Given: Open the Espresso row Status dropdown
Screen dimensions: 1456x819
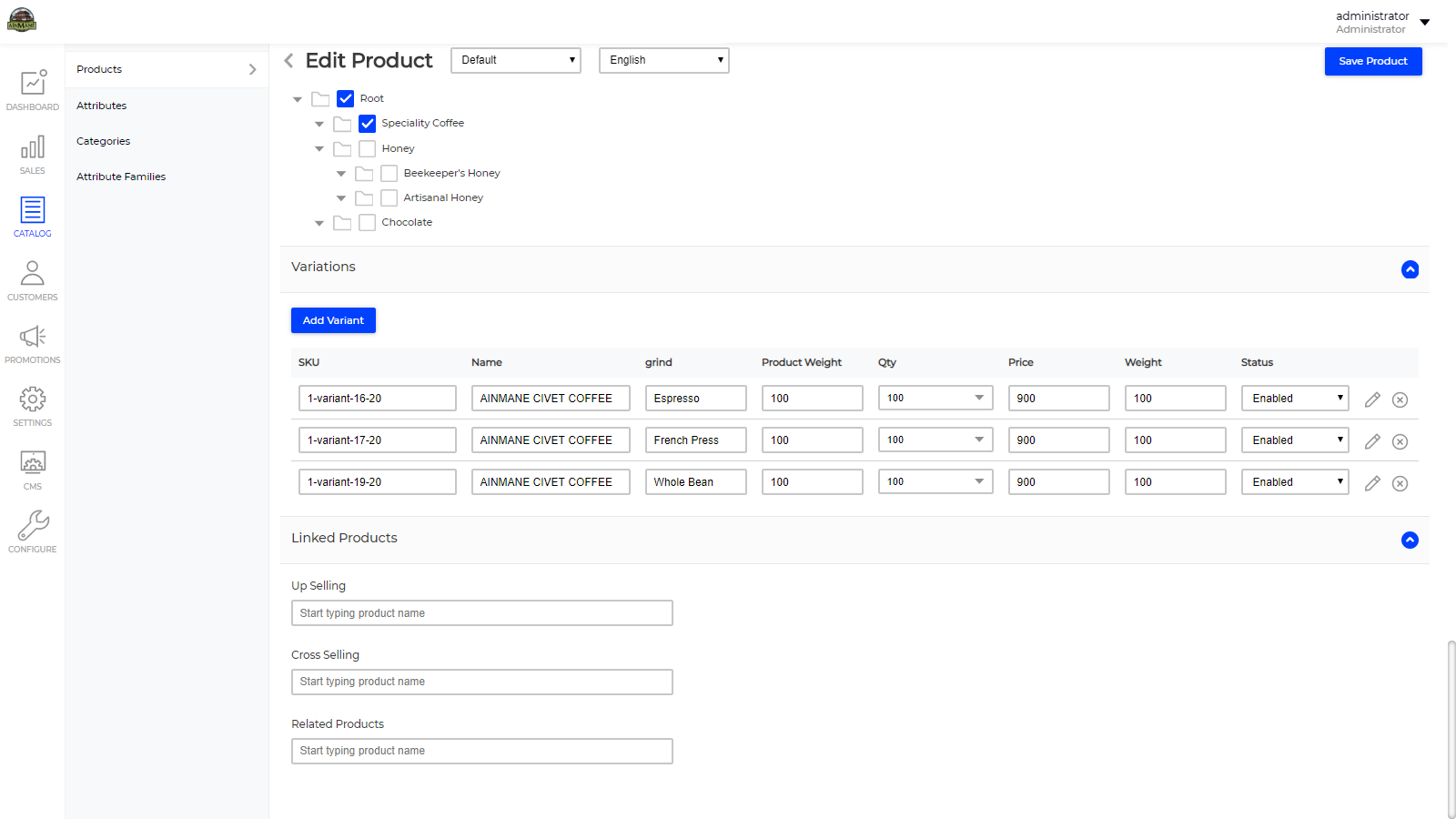Looking at the screenshot, I should (1295, 399).
